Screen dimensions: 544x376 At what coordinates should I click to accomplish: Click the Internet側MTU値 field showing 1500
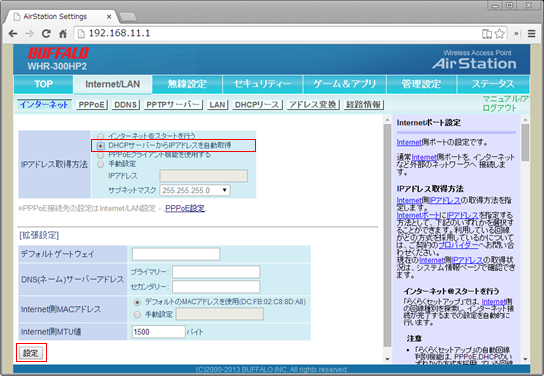pyautogui.click(x=159, y=332)
